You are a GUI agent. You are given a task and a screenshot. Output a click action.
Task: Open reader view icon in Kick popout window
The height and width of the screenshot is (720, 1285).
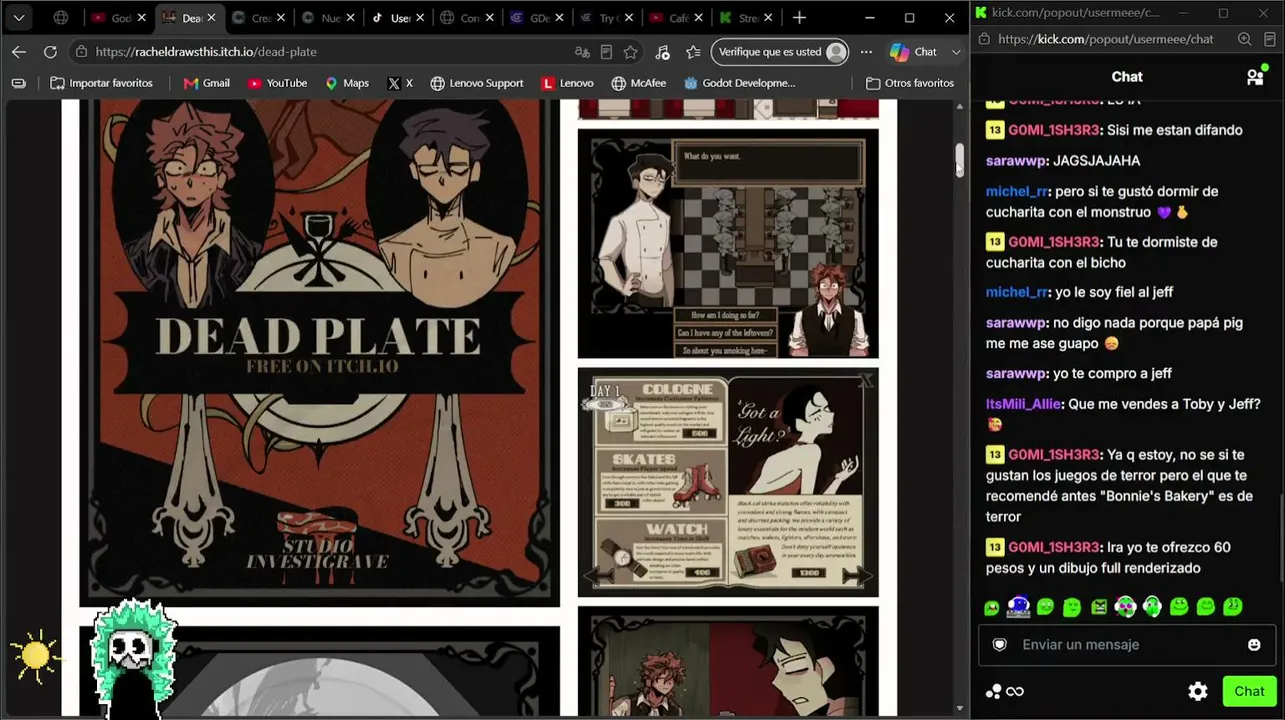[1268, 39]
